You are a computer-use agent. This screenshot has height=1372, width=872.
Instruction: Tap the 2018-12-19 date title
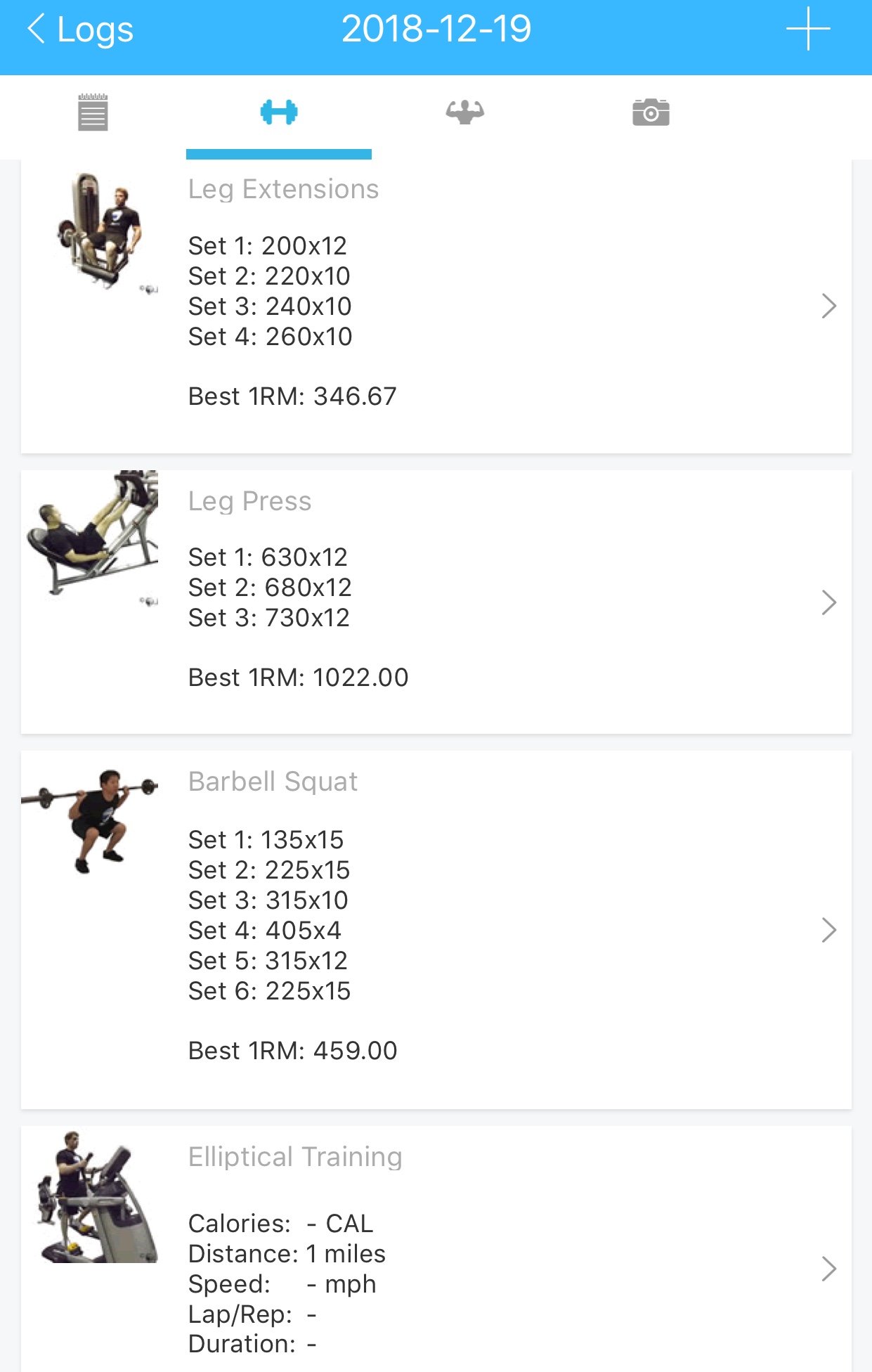click(x=436, y=30)
